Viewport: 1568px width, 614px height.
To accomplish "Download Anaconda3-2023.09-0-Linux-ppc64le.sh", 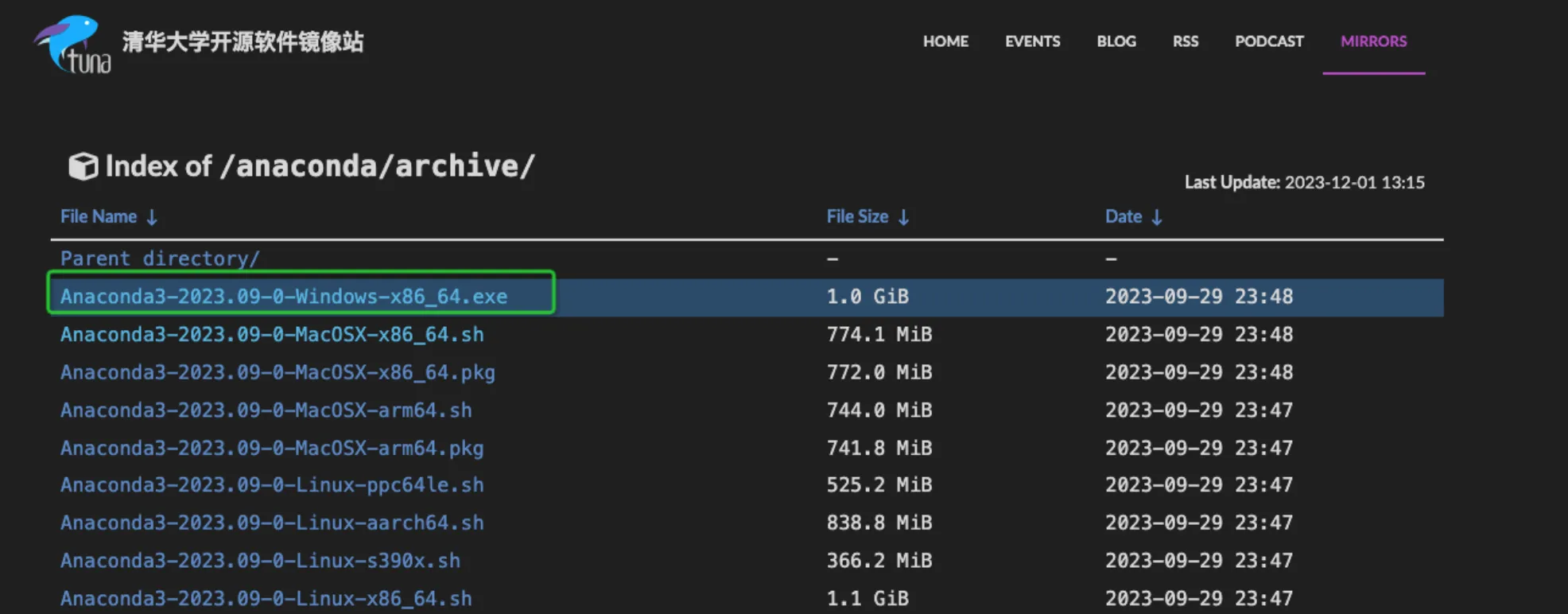I will [x=272, y=485].
